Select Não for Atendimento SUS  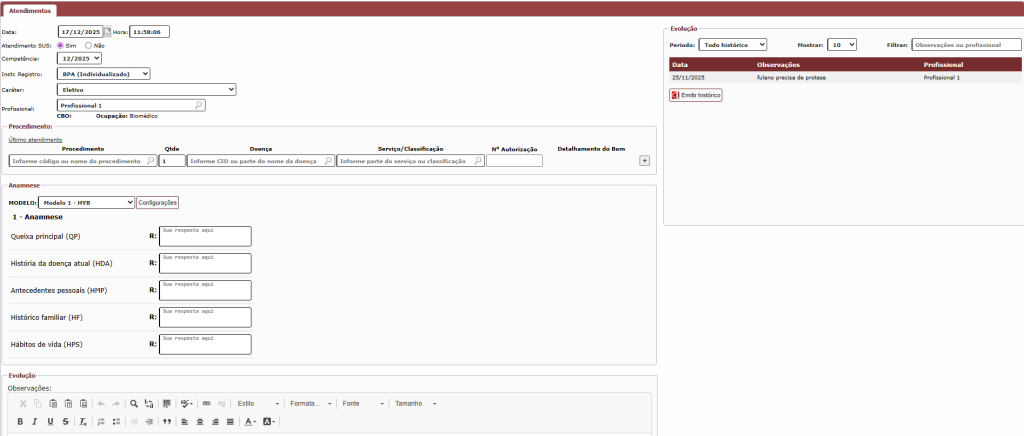tap(89, 45)
